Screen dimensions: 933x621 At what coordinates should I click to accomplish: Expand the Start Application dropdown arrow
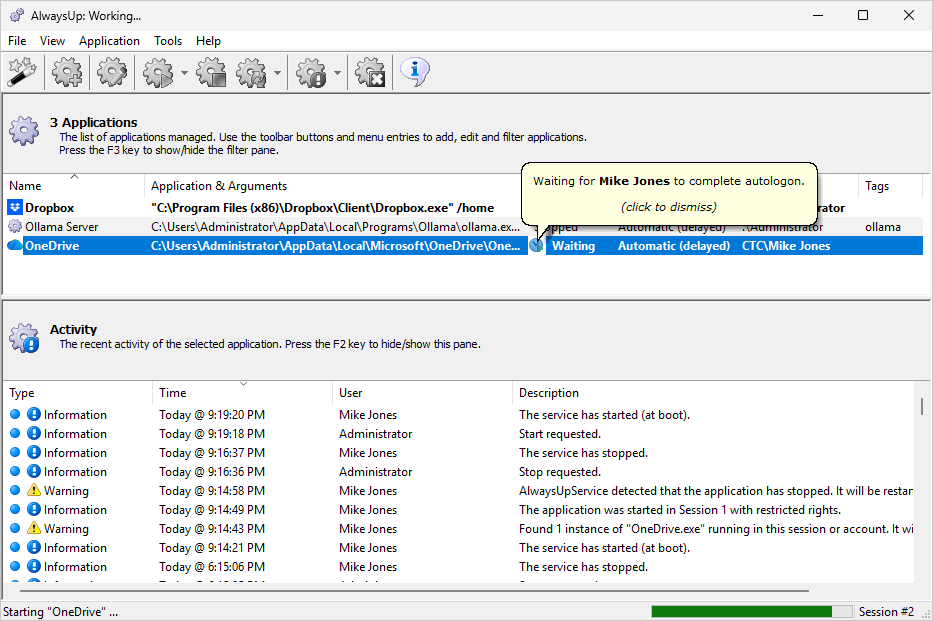pos(185,73)
